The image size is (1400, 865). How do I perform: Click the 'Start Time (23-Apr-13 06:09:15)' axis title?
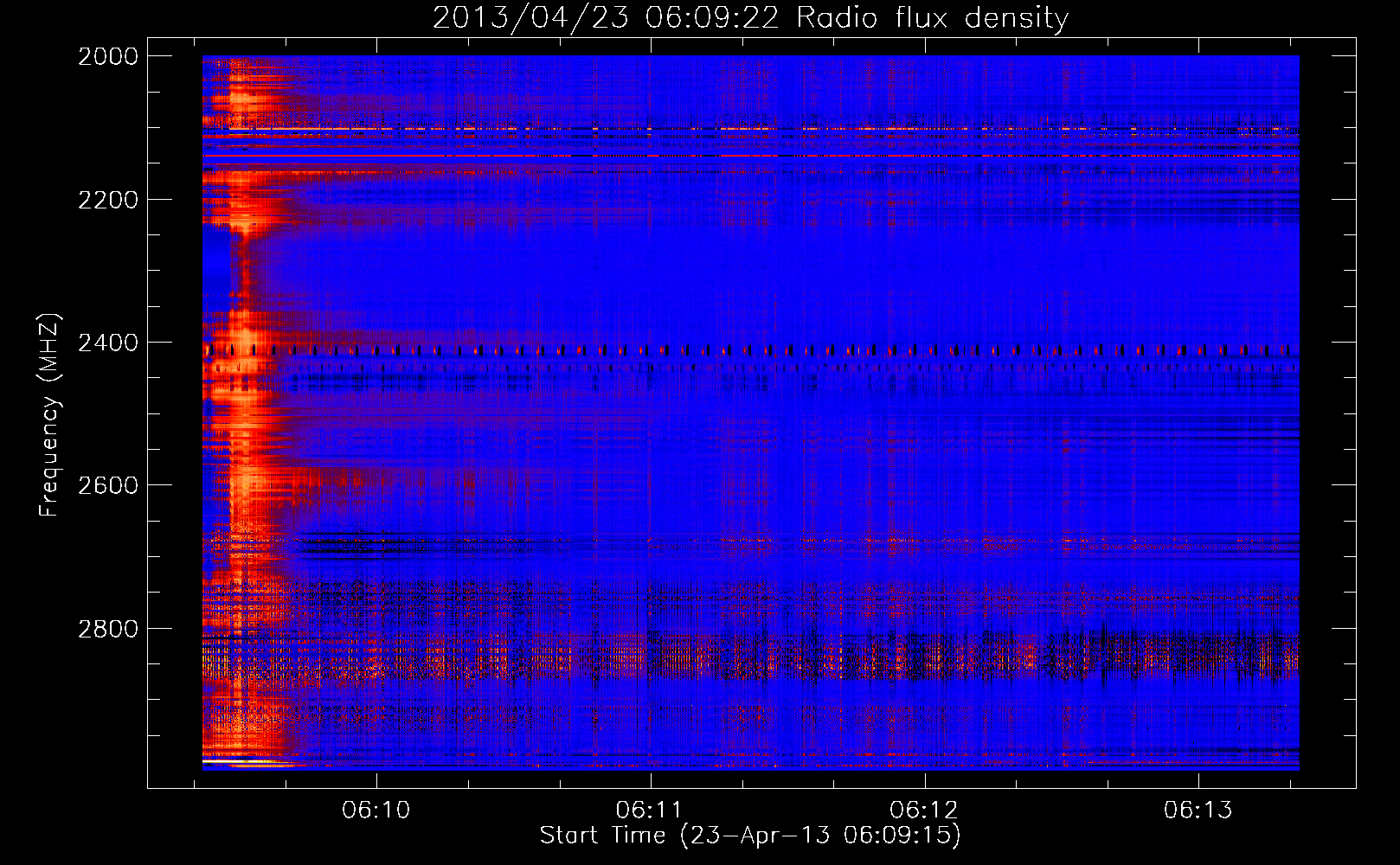750,836
